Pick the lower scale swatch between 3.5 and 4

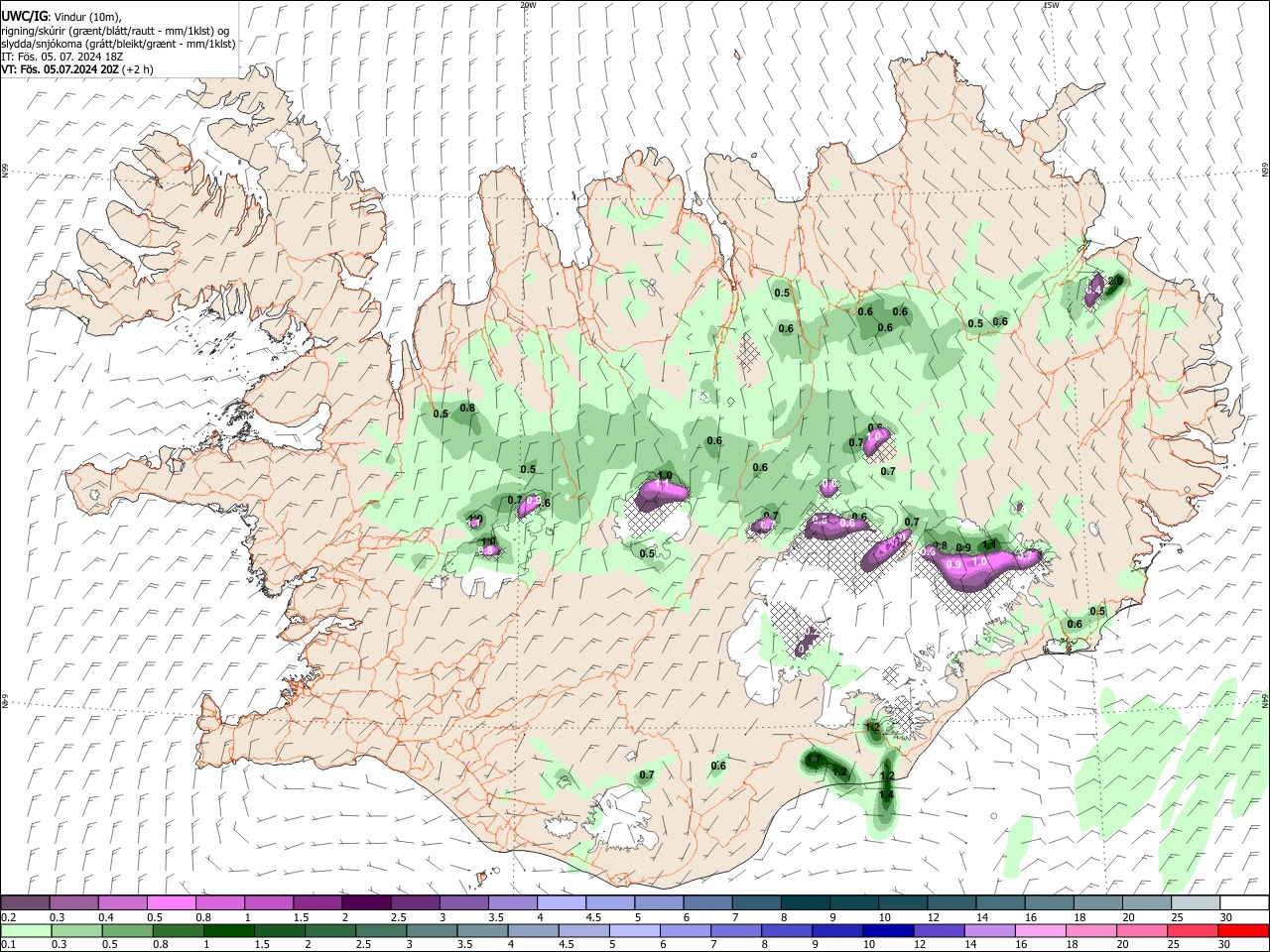click(x=481, y=930)
